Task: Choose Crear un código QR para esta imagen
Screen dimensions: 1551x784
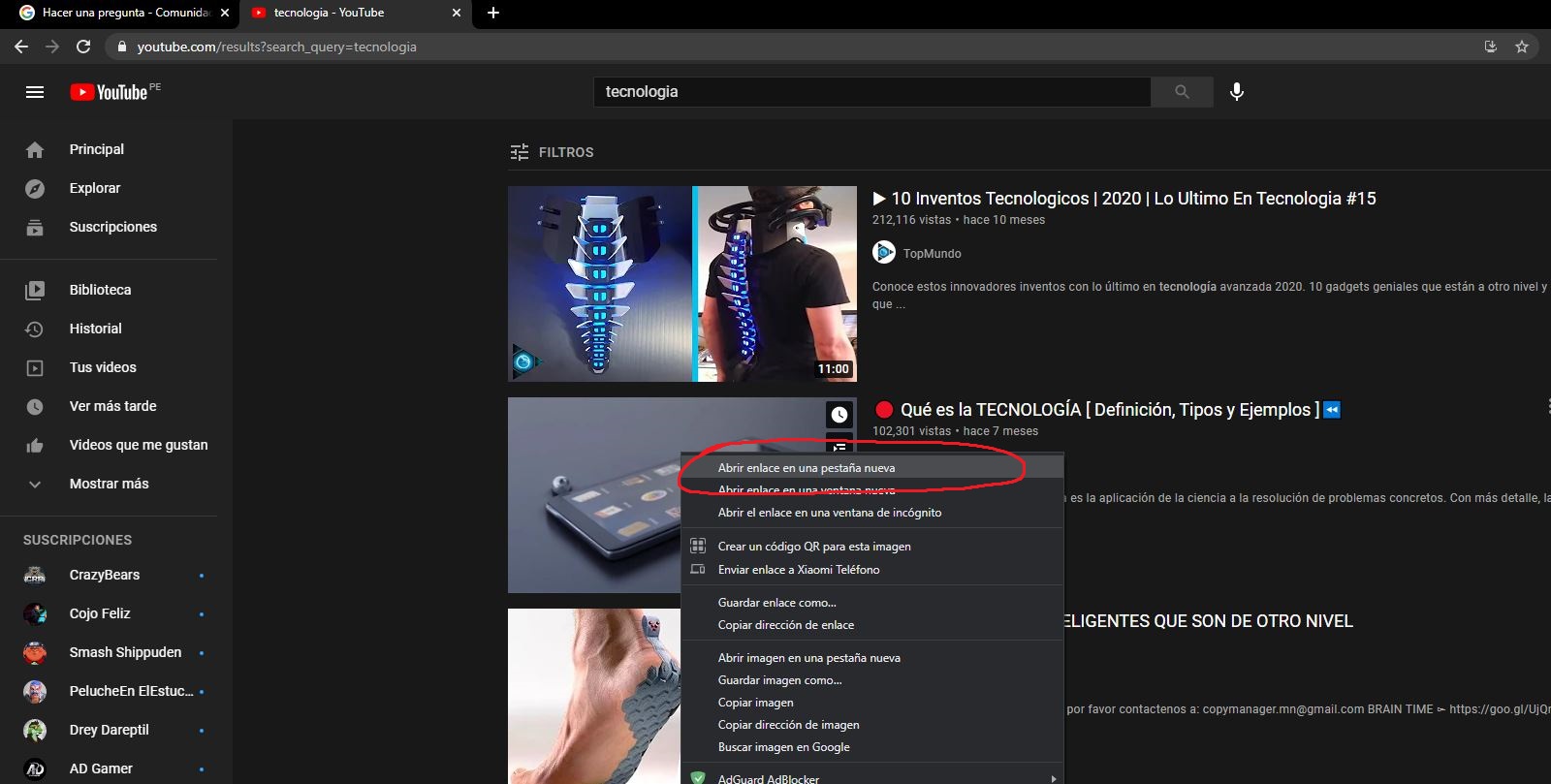Action: (x=872, y=547)
